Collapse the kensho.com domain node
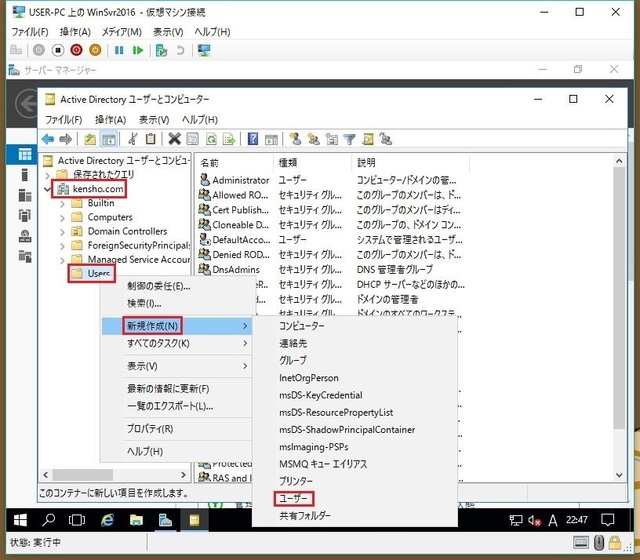Screen dimensions: 640x560 47,189
